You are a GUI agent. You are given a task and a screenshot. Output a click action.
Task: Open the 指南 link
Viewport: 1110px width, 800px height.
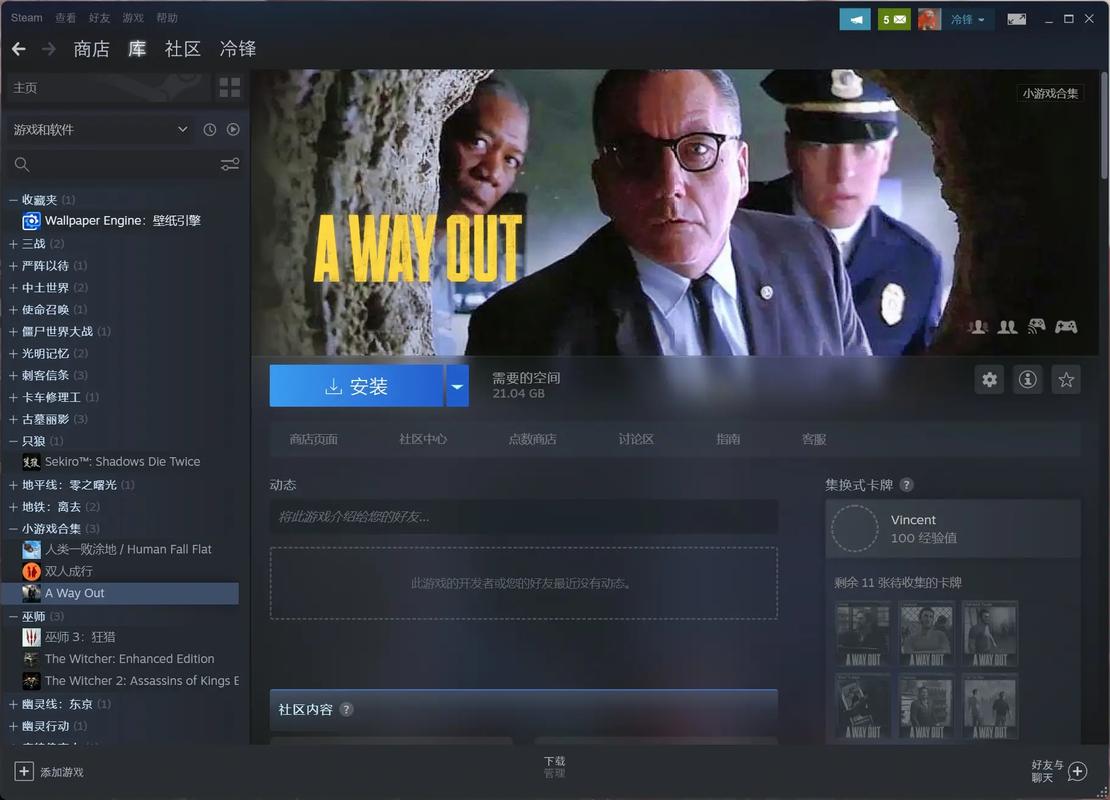(728, 440)
